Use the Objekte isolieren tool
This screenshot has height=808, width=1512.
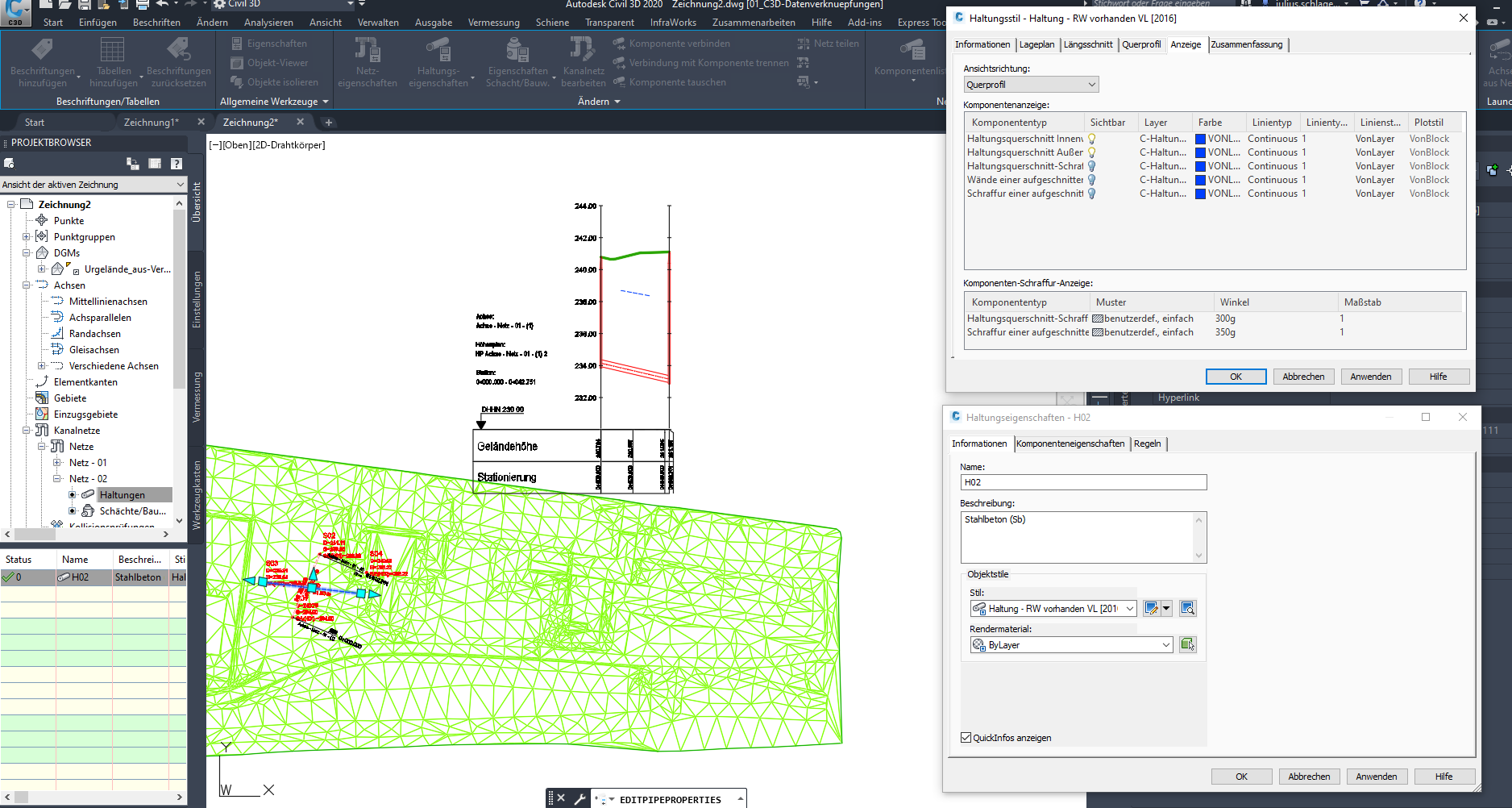(x=274, y=81)
